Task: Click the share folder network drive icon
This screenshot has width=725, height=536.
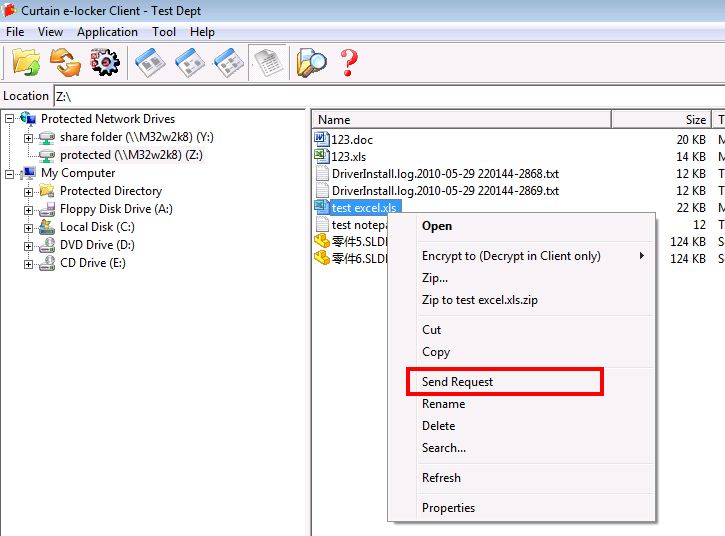Action: click(47, 137)
